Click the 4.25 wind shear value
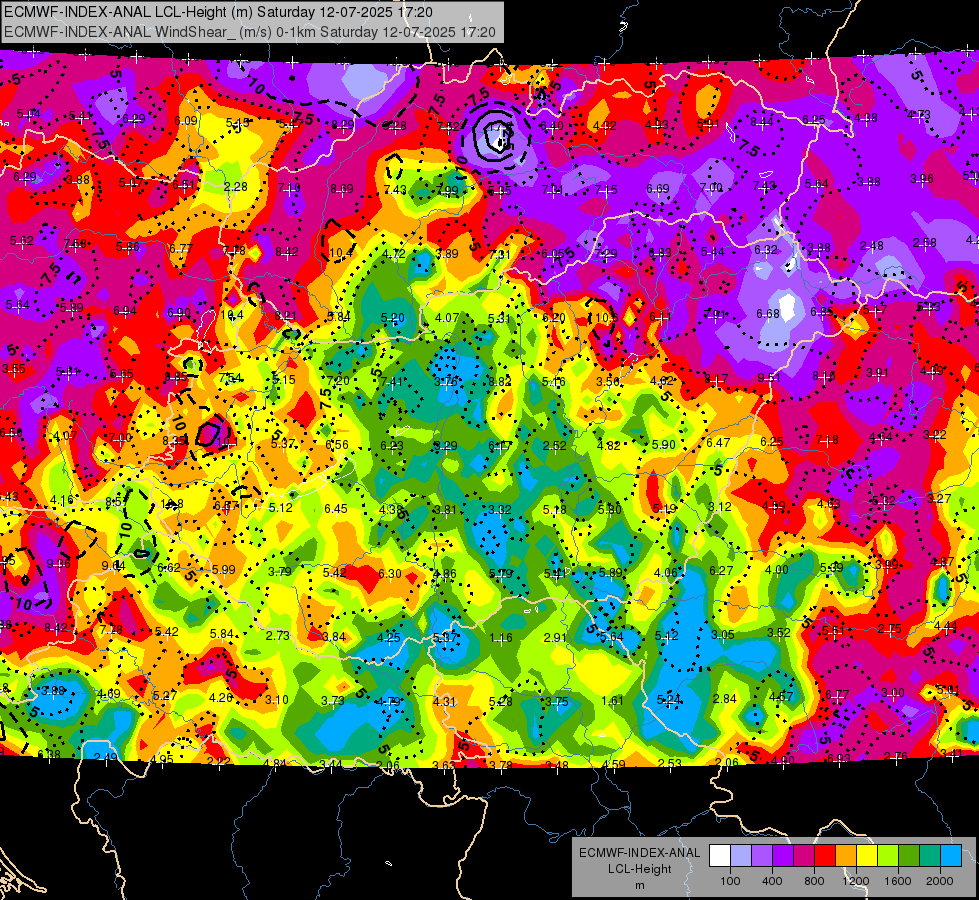979x900 pixels. [x=388, y=638]
